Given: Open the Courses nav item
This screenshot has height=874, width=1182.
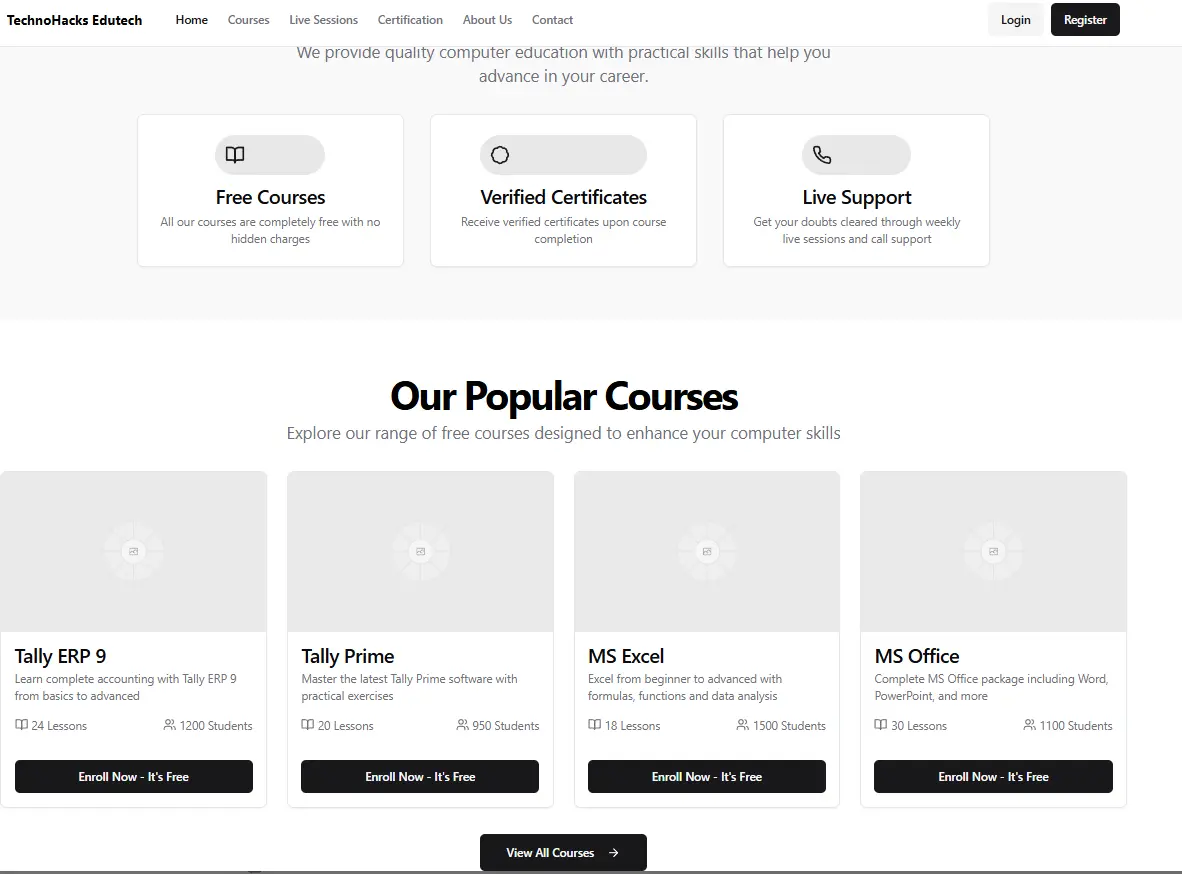Looking at the screenshot, I should point(249,20).
